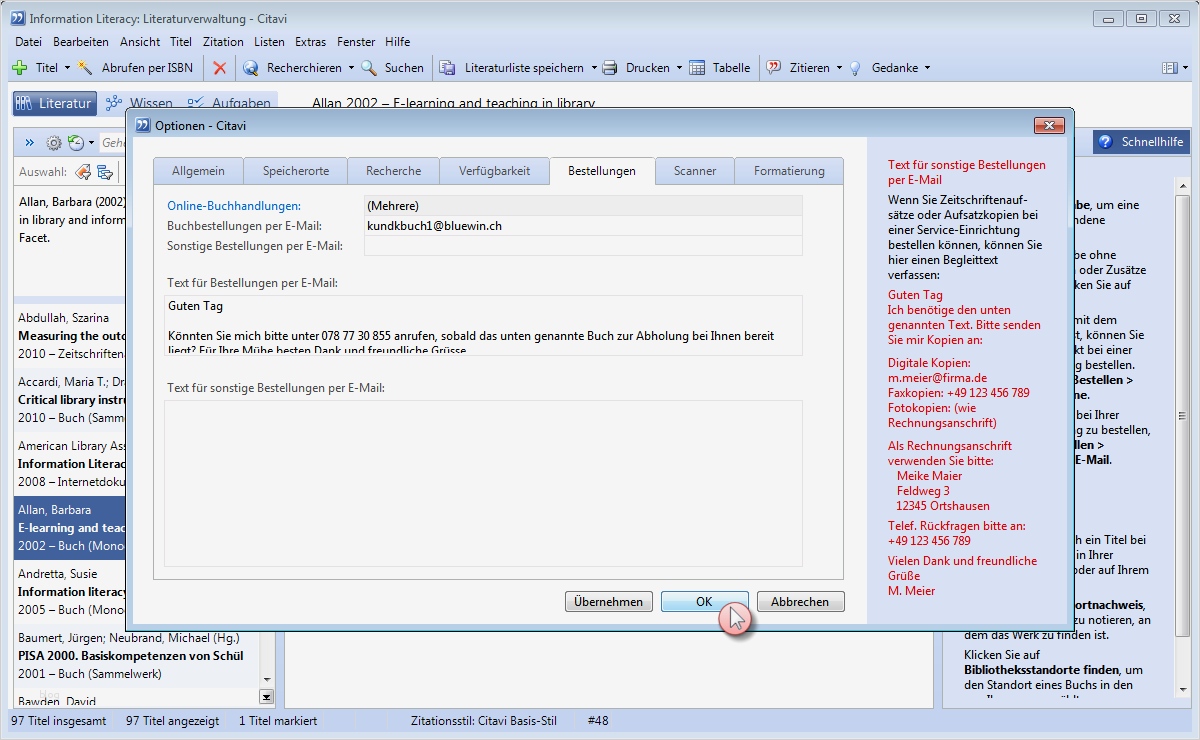1200x740 pixels.
Task: Click the Abbrechen button
Action: (800, 602)
